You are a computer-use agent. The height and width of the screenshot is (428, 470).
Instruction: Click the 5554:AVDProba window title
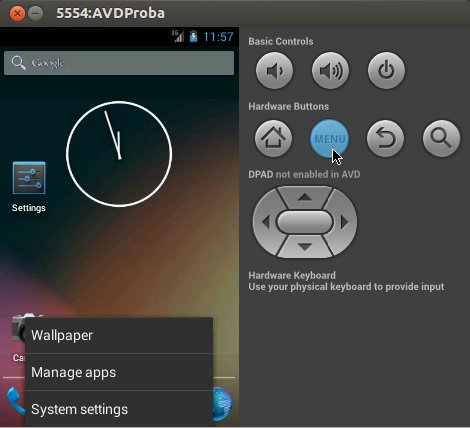point(110,13)
